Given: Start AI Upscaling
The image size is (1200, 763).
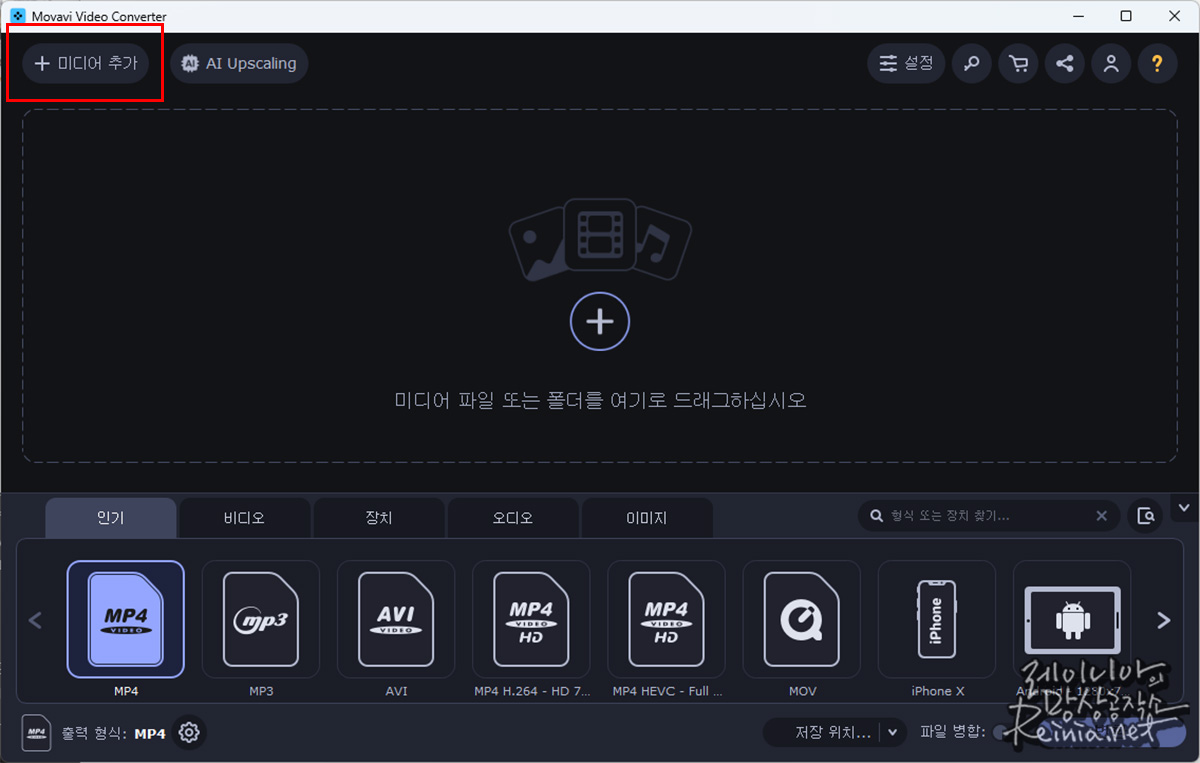Looking at the screenshot, I should pyautogui.click(x=239, y=62).
